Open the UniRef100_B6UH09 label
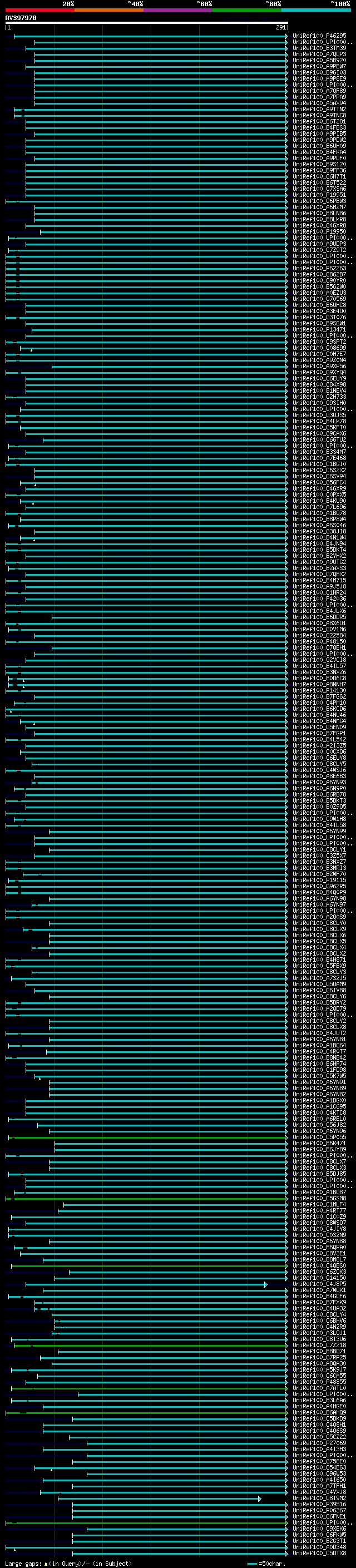Viewport: 356px width, 1568px height. click(319, 146)
